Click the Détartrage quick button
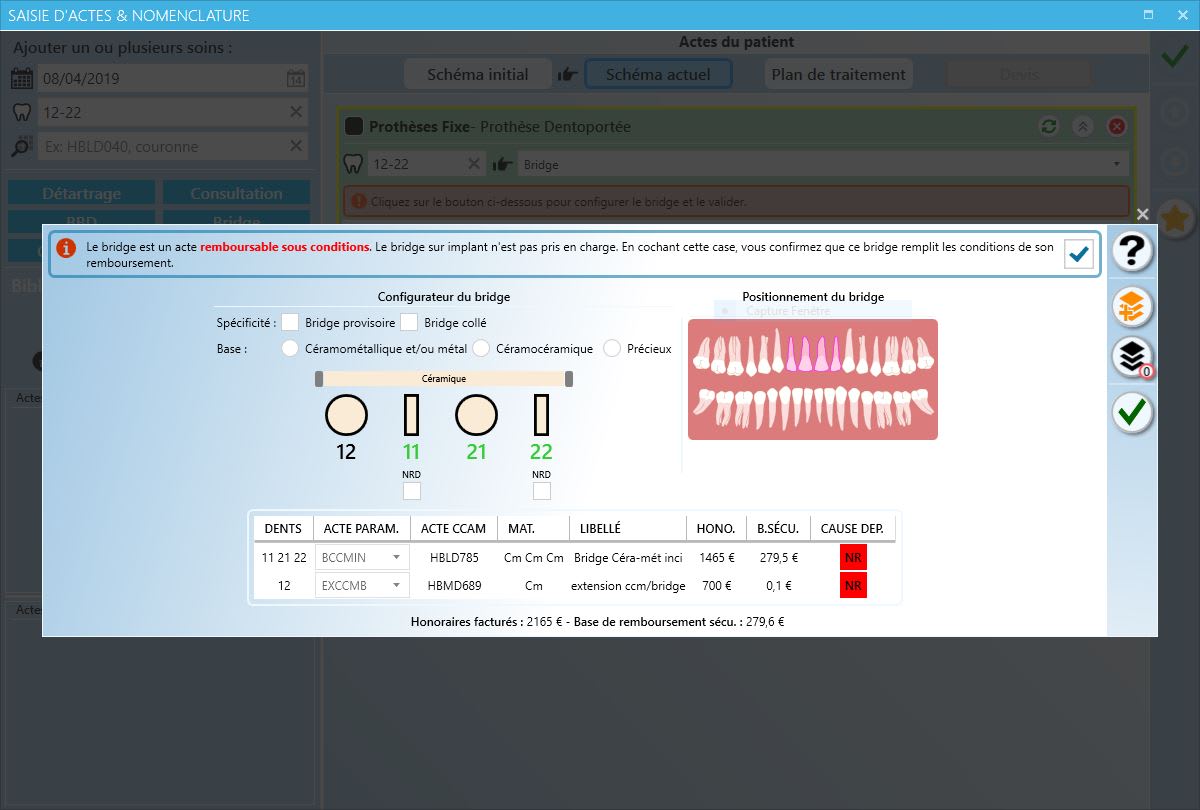The image size is (1200, 810). click(82, 193)
